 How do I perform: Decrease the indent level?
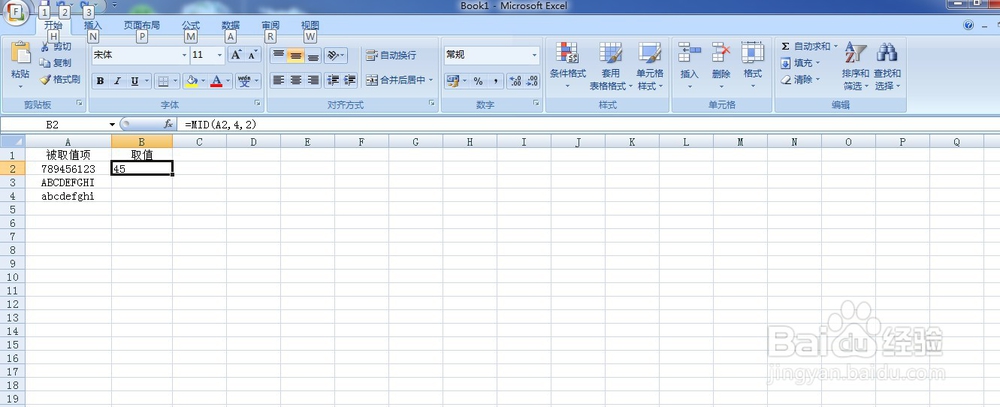click(332, 80)
